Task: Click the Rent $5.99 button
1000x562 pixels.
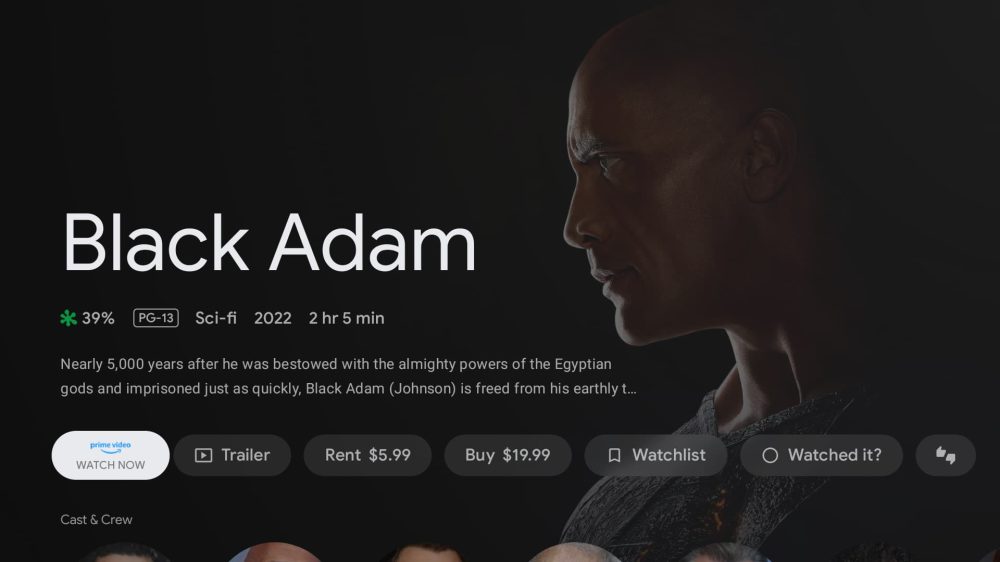Action: 367,455
